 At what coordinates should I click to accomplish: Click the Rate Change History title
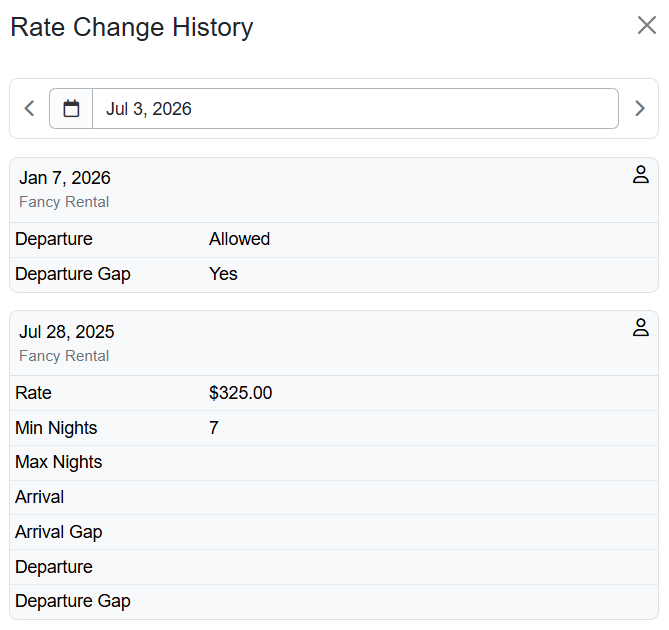click(x=132, y=27)
